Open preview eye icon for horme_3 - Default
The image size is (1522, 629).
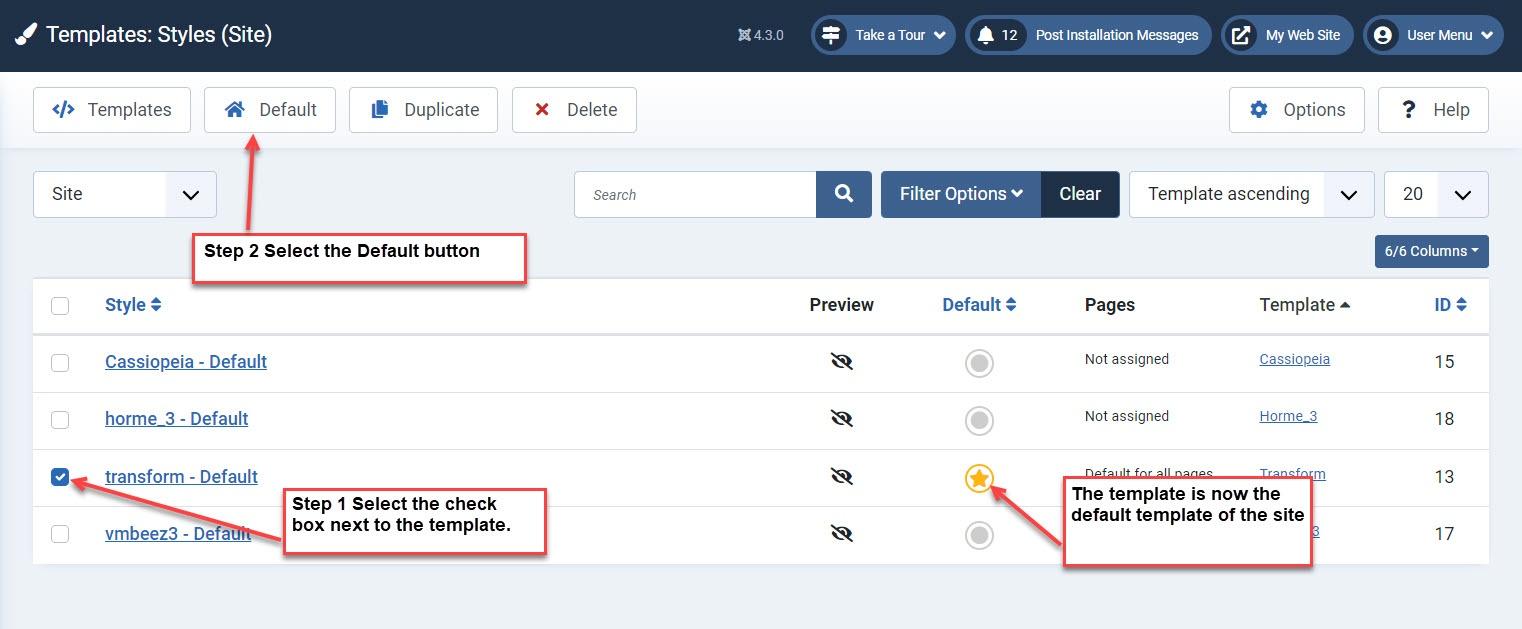842,419
